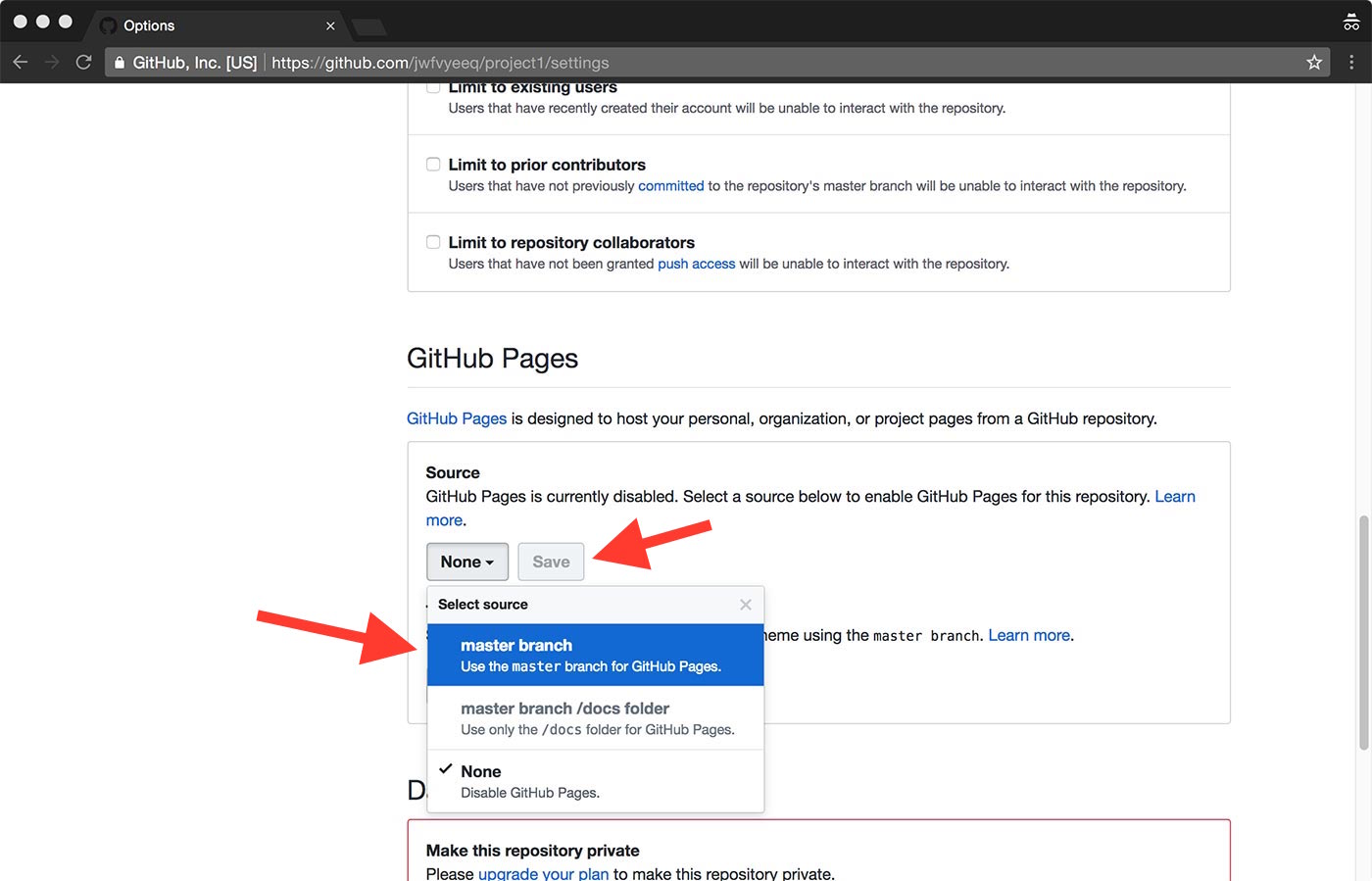Click Make this repository private text
Screen dimensions: 1372x881
(x=532, y=851)
